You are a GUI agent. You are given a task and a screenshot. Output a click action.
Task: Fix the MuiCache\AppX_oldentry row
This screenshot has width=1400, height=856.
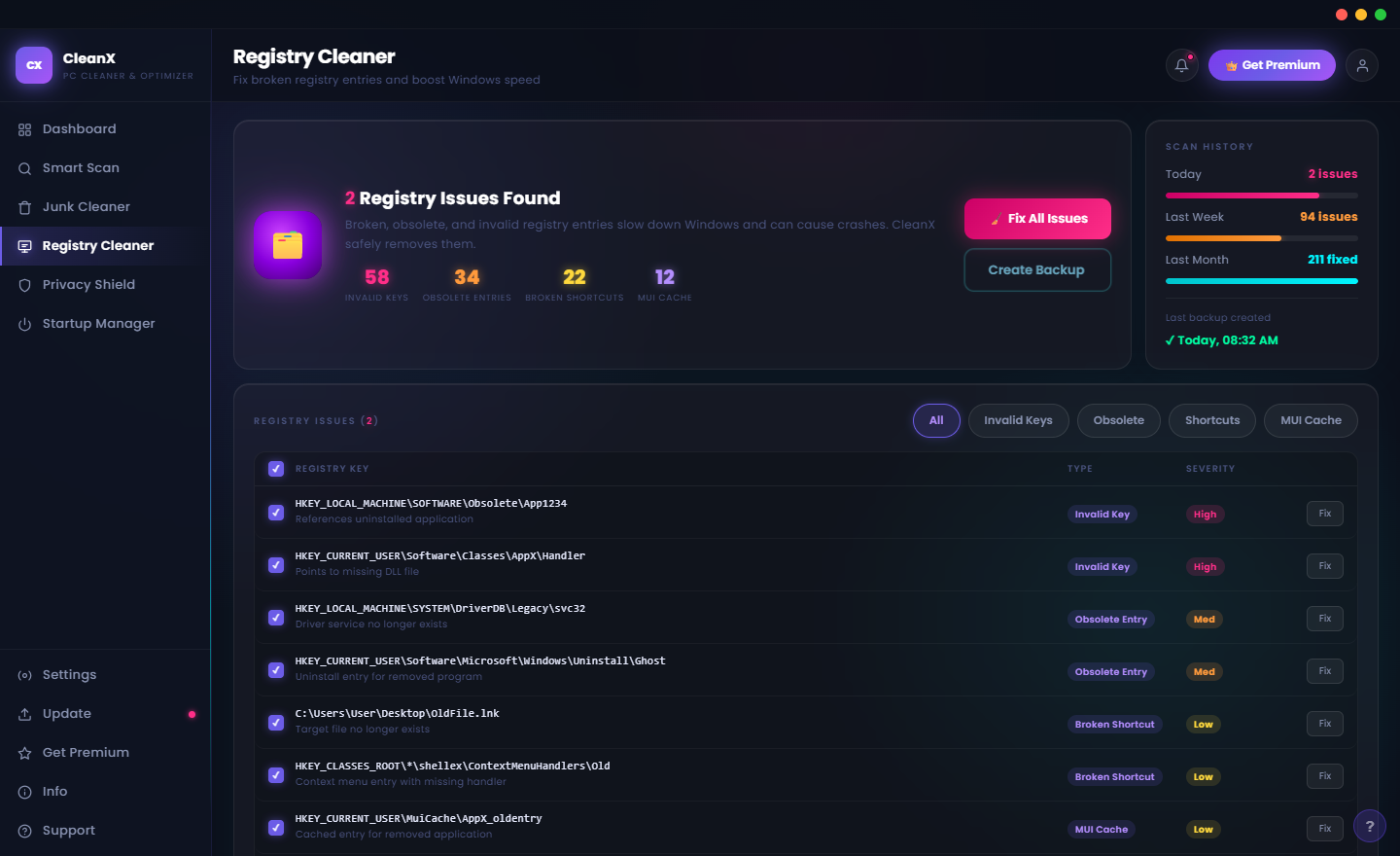pyautogui.click(x=1325, y=829)
